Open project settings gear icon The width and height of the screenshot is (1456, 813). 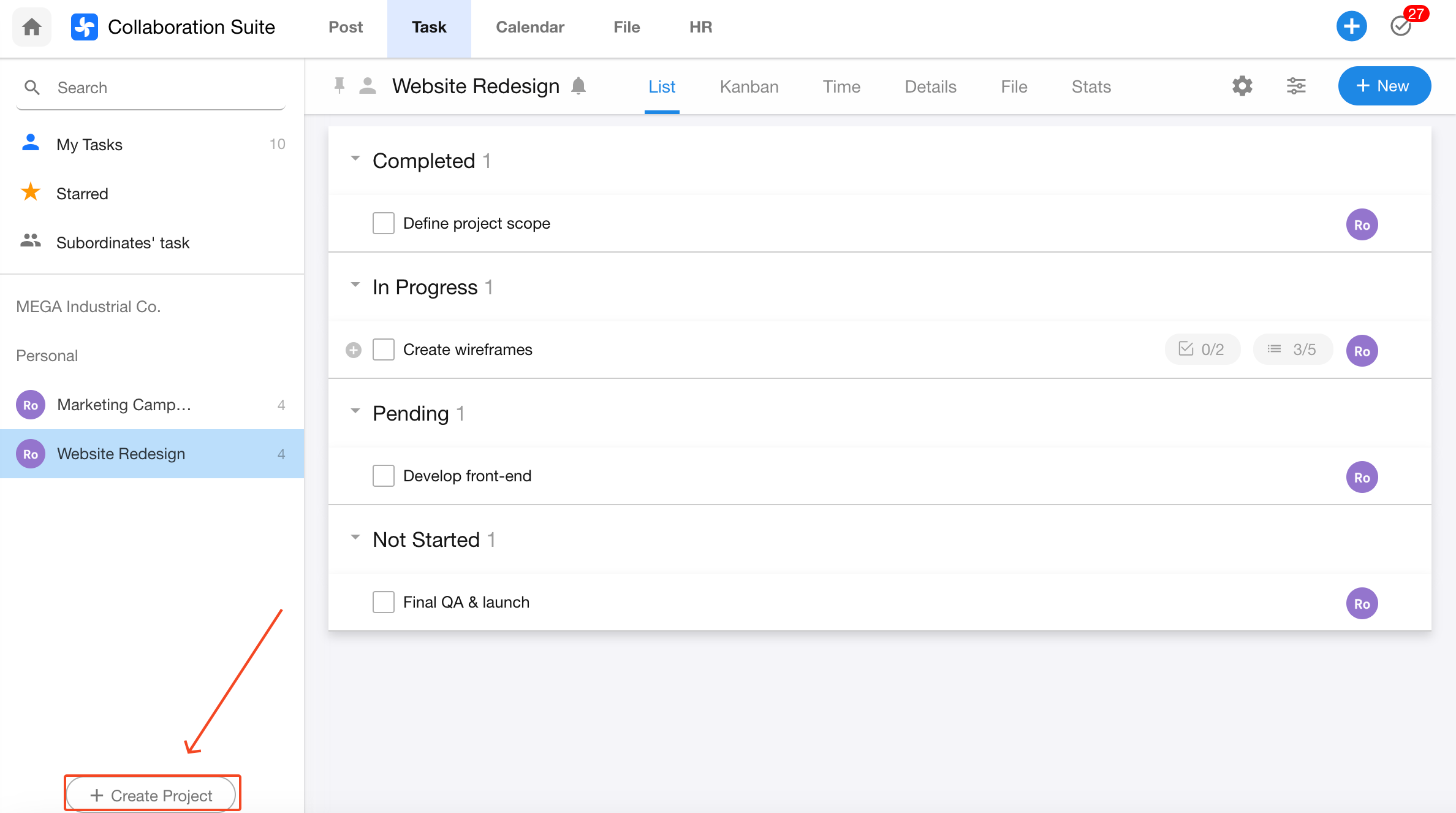[x=1242, y=86]
